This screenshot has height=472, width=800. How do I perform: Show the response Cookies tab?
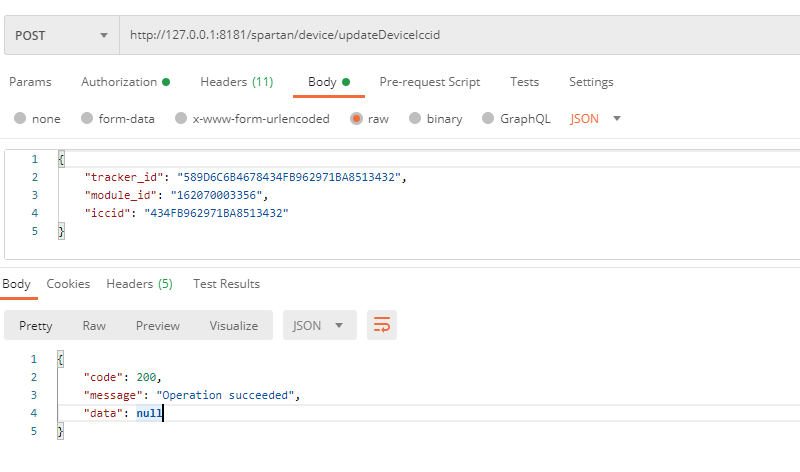pos(68,284)
